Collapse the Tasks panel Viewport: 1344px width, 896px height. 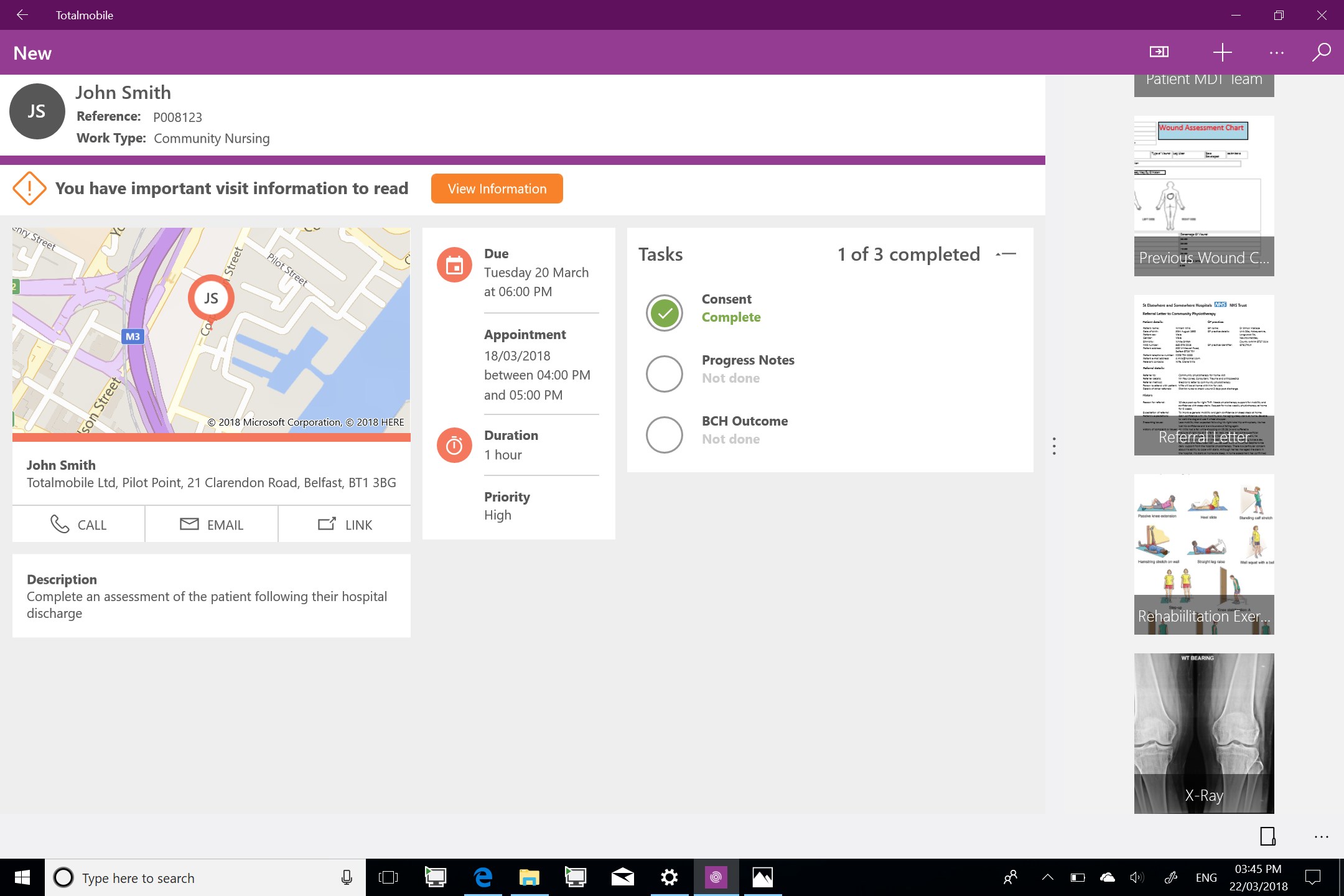1006,254
